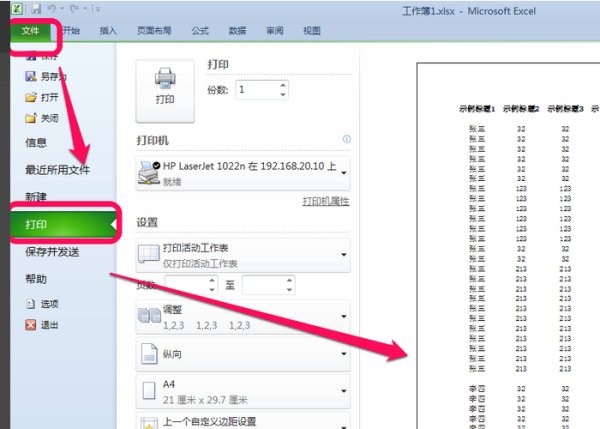The image size is (600, 429).
Task: Click the Undo icon in quick access toolbar
Action: pyautogui.click(x=52, y=8)
